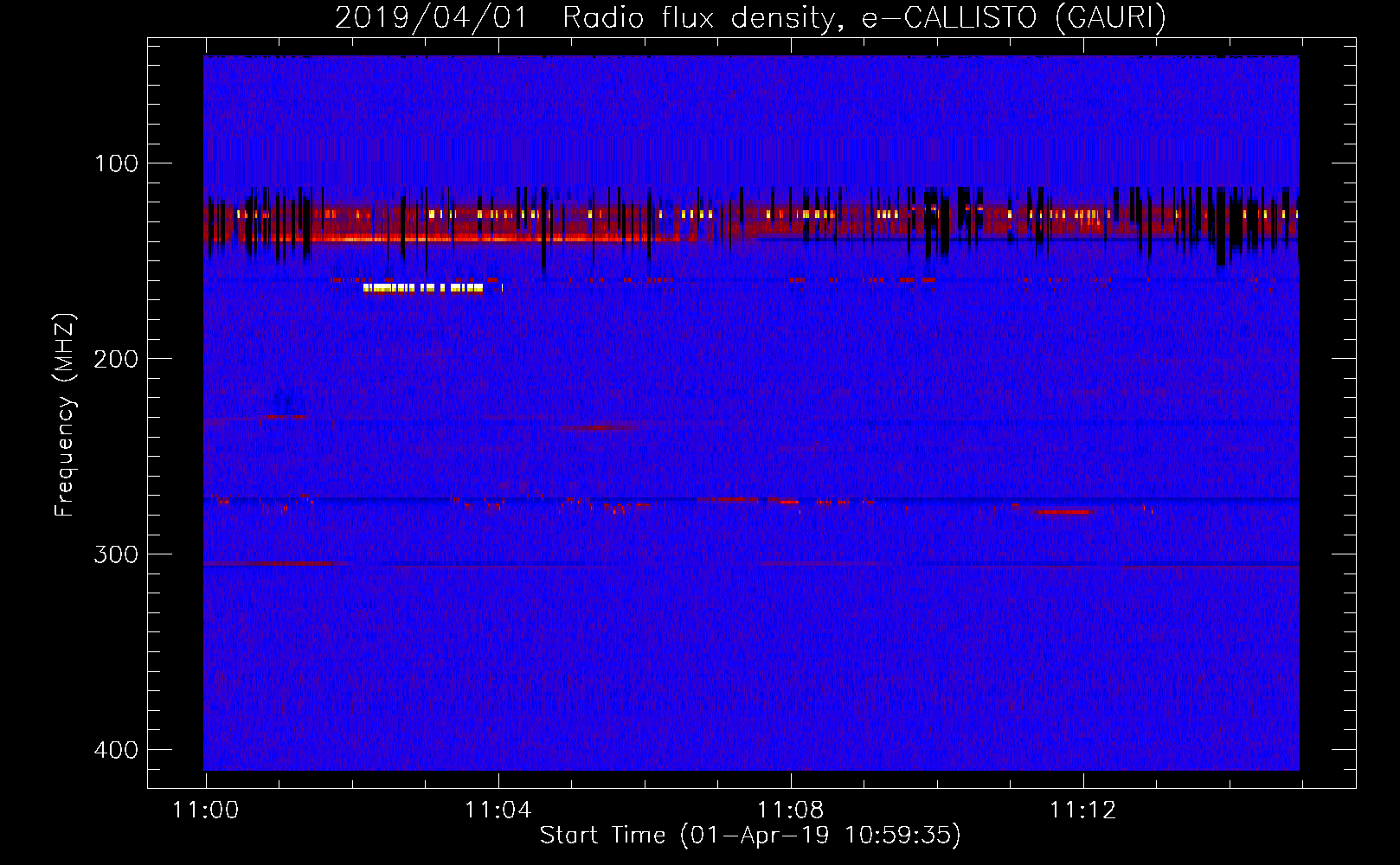Click the plot title '2019/04/01 Radio flux density'
Image resolution: width=1400 pixels, height=865 pixels.
[x=588, y=18]
